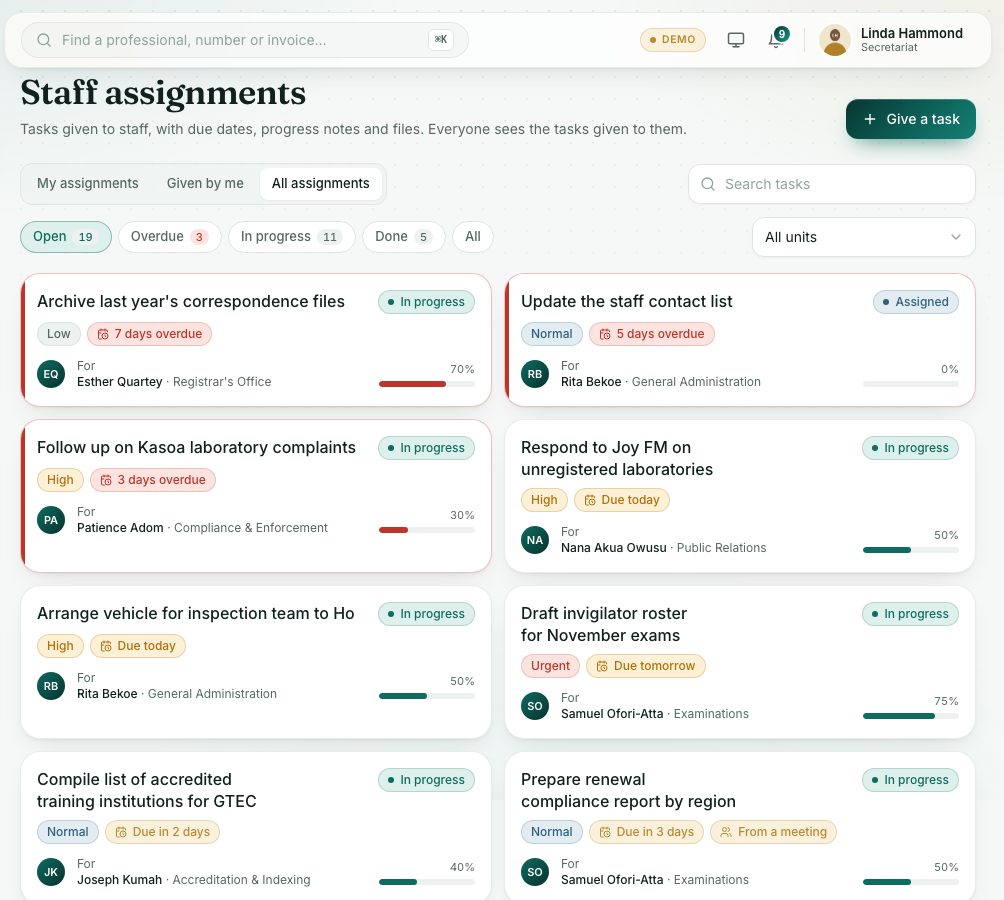Click the Give a task button
Viewport: 1004px width, 900px height.
(911, 119)
